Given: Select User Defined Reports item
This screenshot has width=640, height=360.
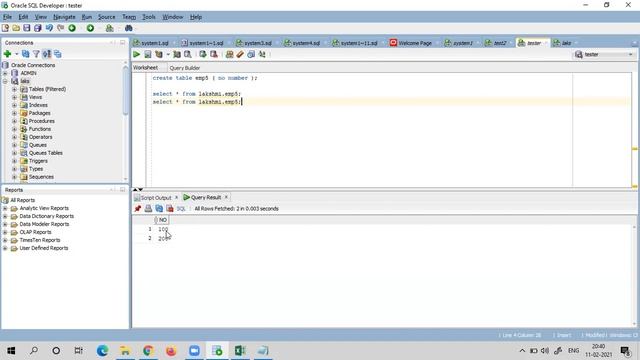Looking at the screenshot, I should point(44,248).
